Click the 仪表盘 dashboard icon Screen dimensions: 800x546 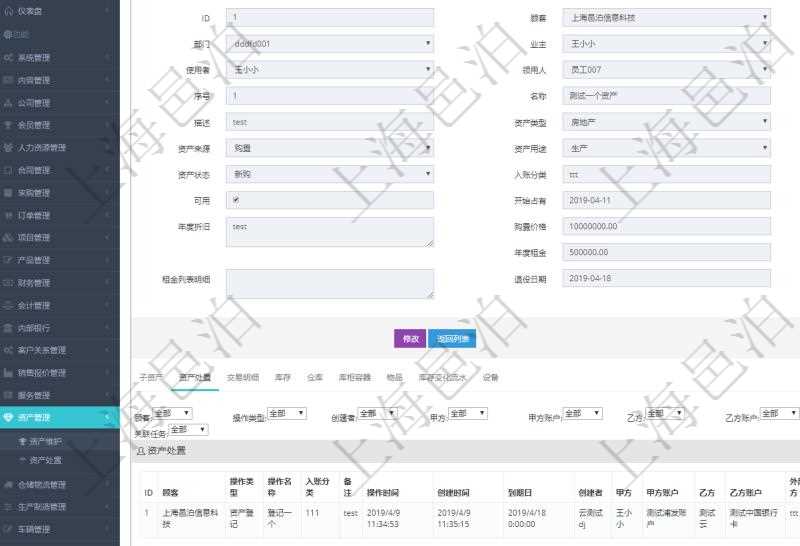pyautogui.click(x=8, y=11)
